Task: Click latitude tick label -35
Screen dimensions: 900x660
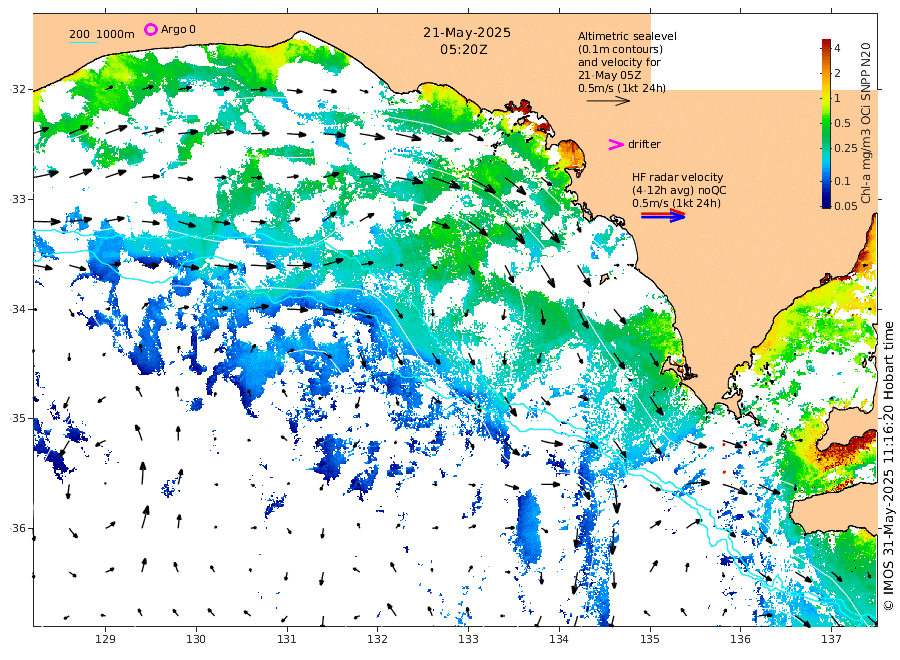Action: (18, 418)
